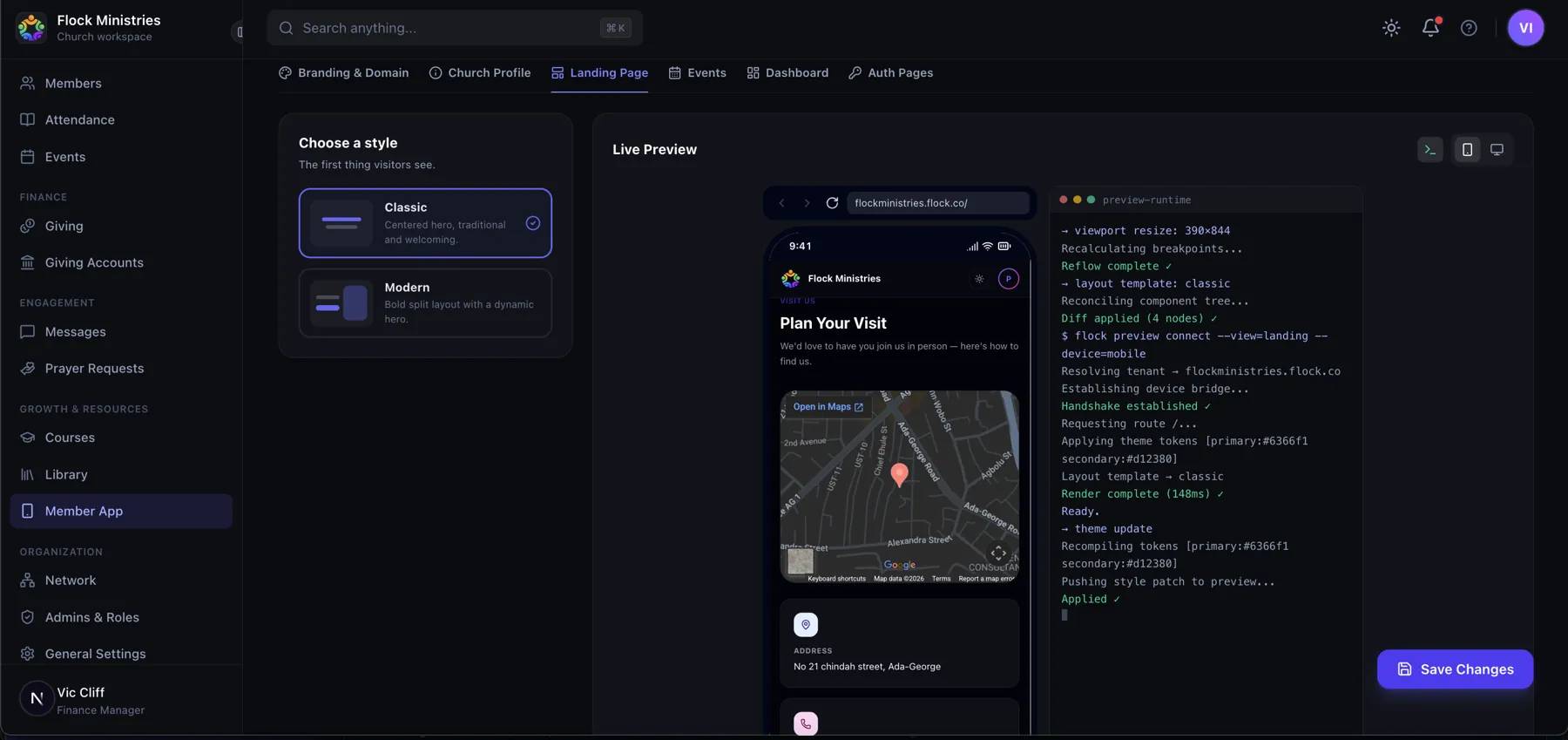1568x740 pixels.
Task: Switch preview to desktop monitor
Action: pos(1497,150)
